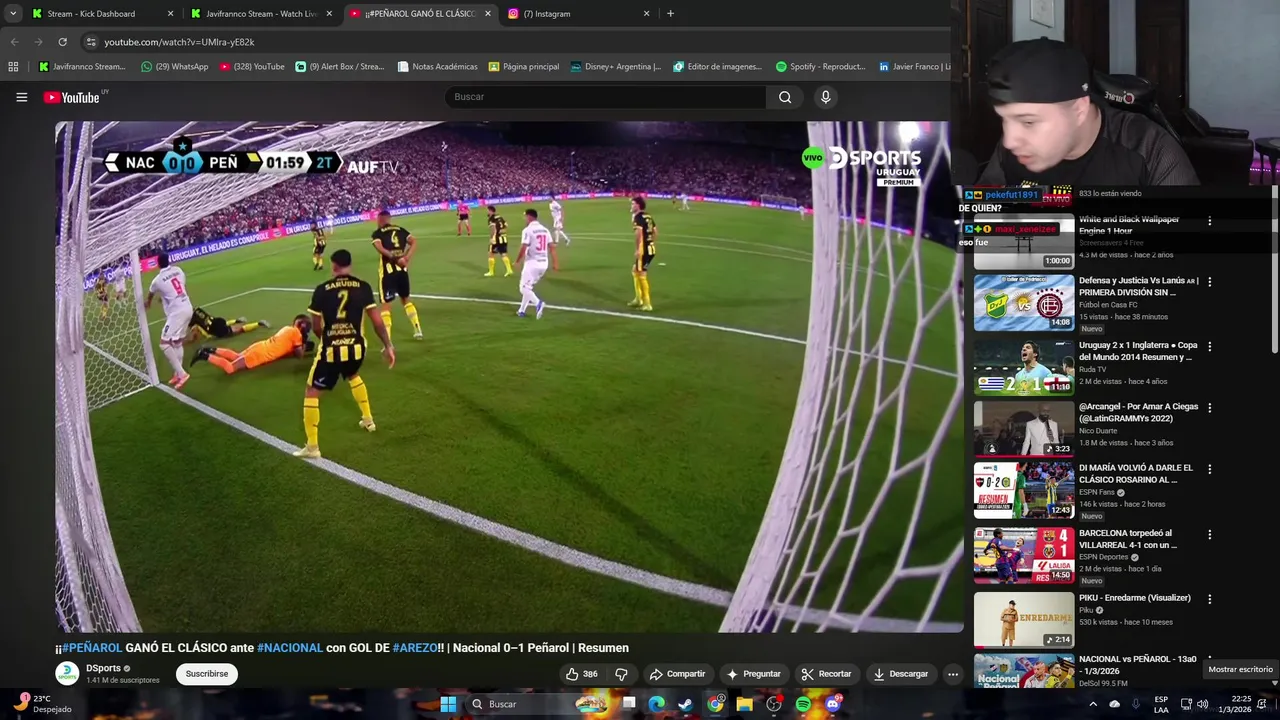Screen dimensions: 1280x720
Task: Type in the YouTube Buscar search field
Action: click(x=605, y=97)
